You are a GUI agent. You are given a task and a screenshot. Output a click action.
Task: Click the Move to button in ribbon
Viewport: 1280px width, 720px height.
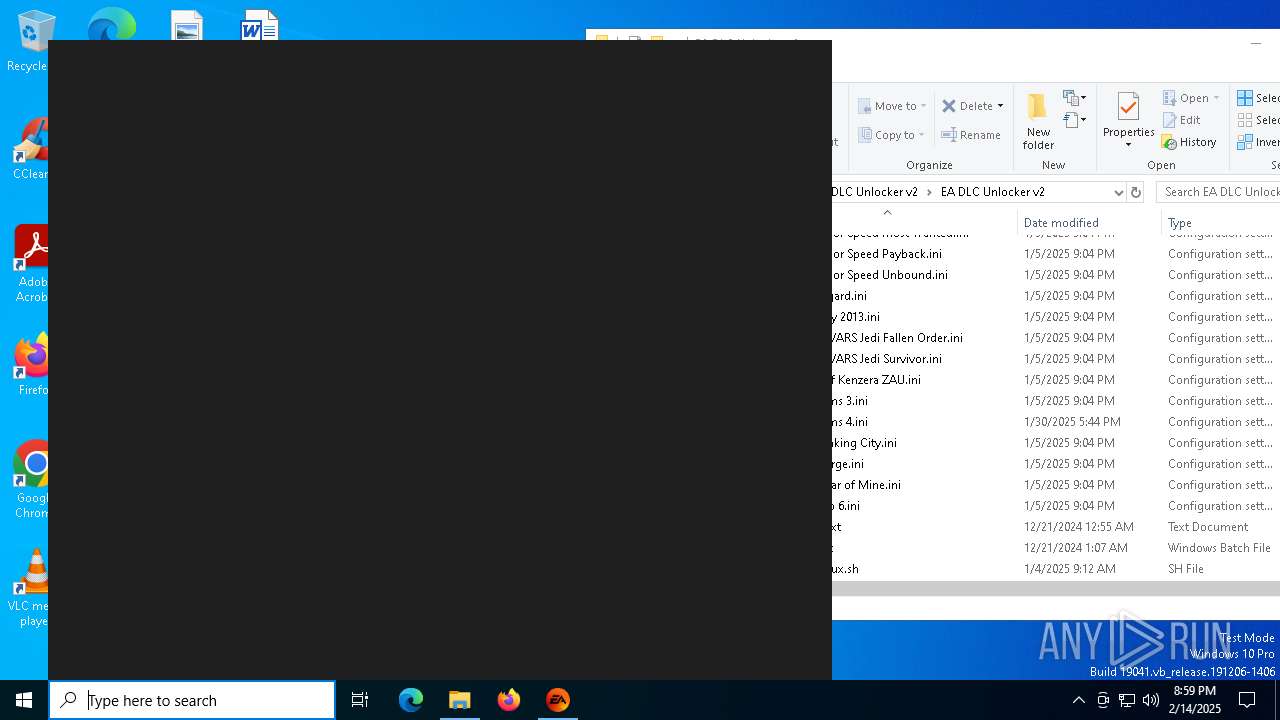[x=892, y=105]
